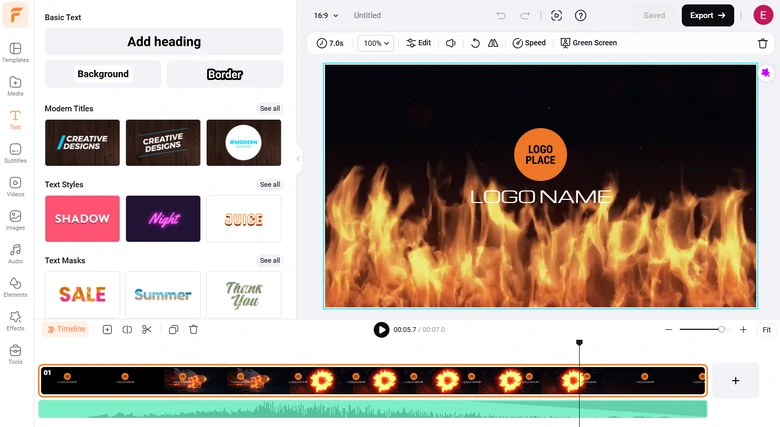This screenshot has width=780, height=427.
Task: Toggle the Timeline view button
Action: click(66, 329)
